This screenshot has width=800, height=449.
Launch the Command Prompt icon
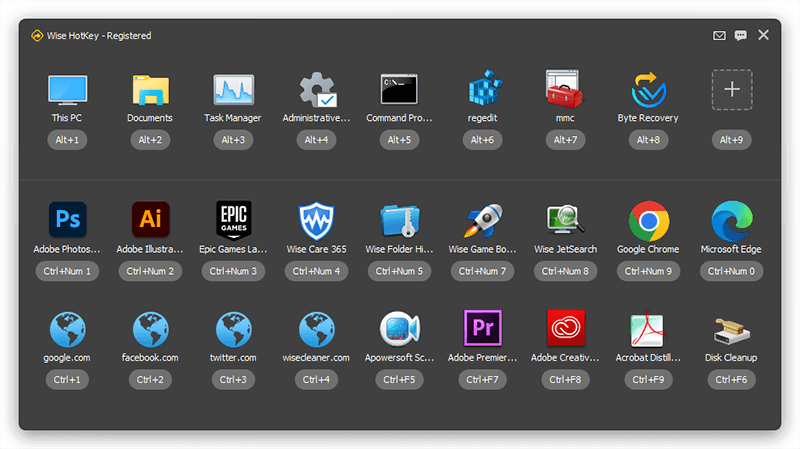(x=399, y=89)
